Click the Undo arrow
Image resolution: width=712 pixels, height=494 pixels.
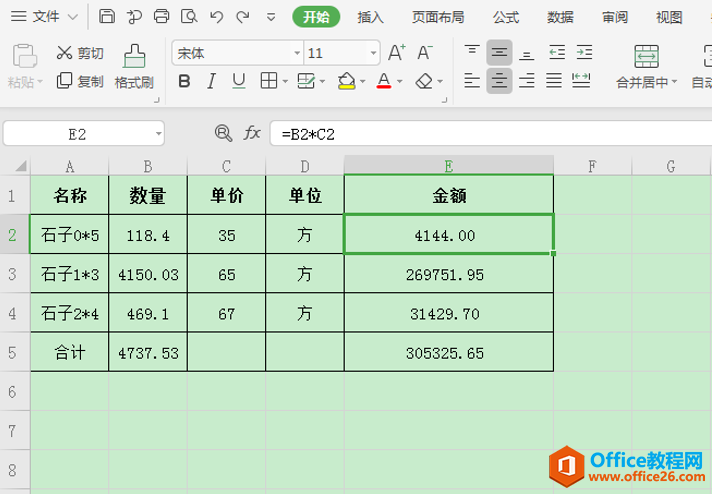[x=217, y=17]
